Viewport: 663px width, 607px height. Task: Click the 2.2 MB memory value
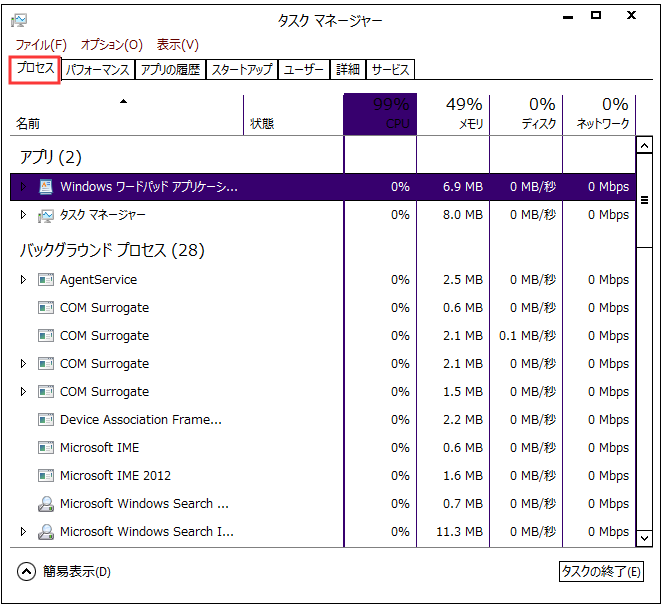tap(463, 420)
